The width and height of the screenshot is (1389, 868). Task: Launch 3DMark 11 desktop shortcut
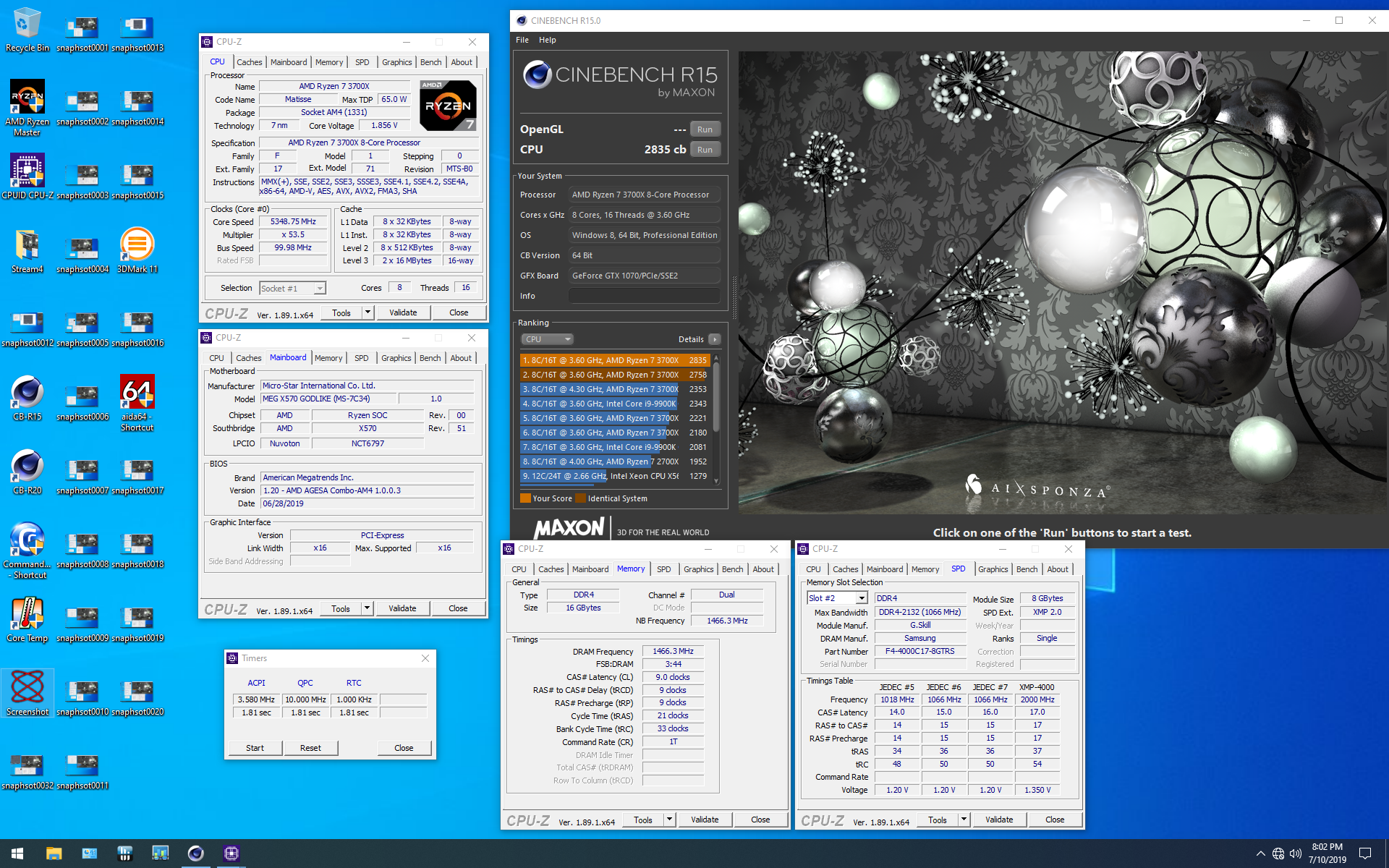(137, 251)
